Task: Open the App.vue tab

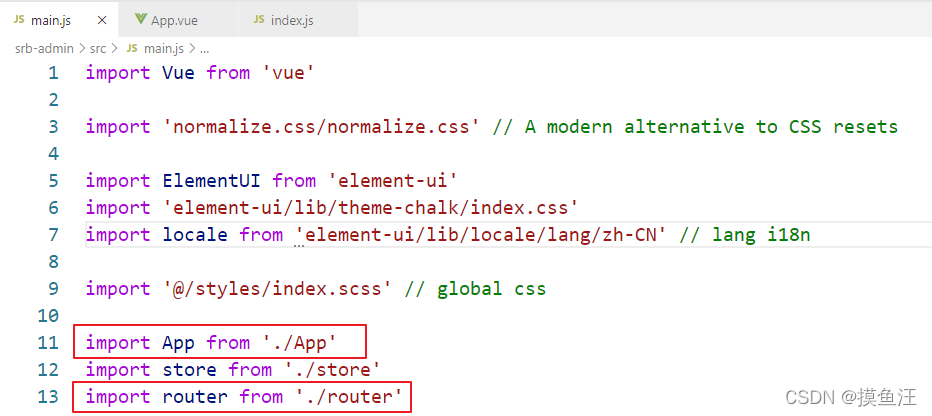Action: (x=178, y=20)
